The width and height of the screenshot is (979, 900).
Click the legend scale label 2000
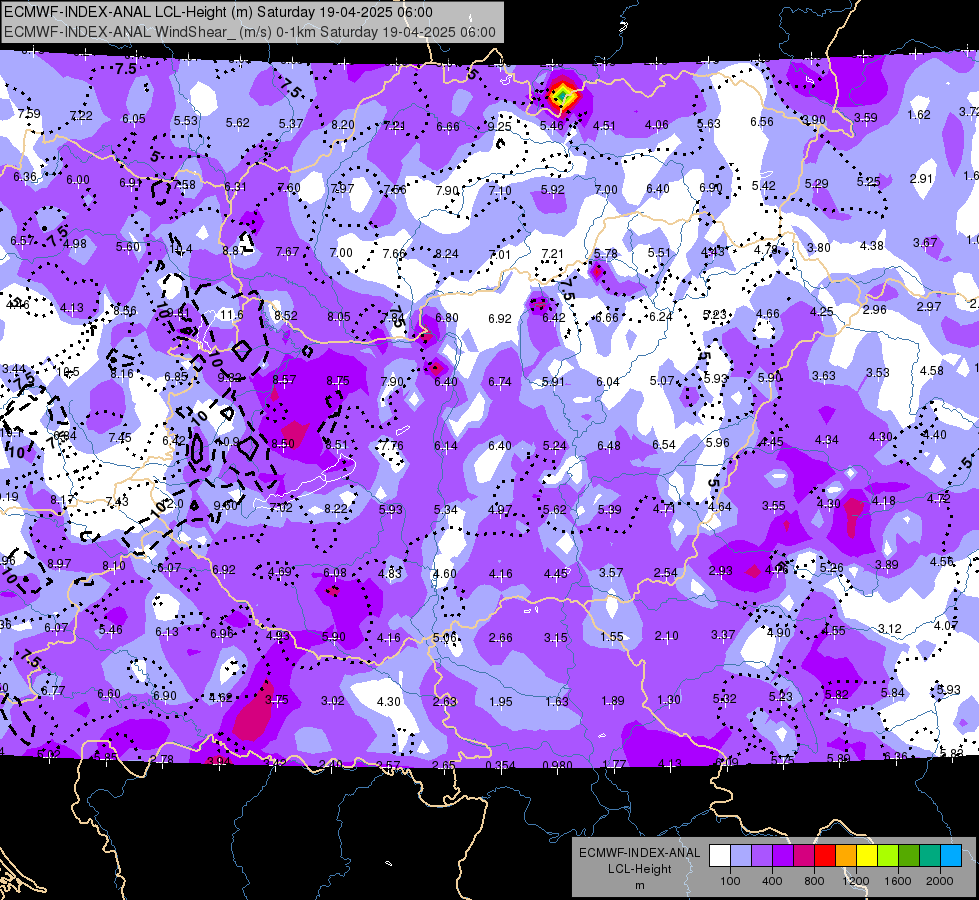click(940, 881)
